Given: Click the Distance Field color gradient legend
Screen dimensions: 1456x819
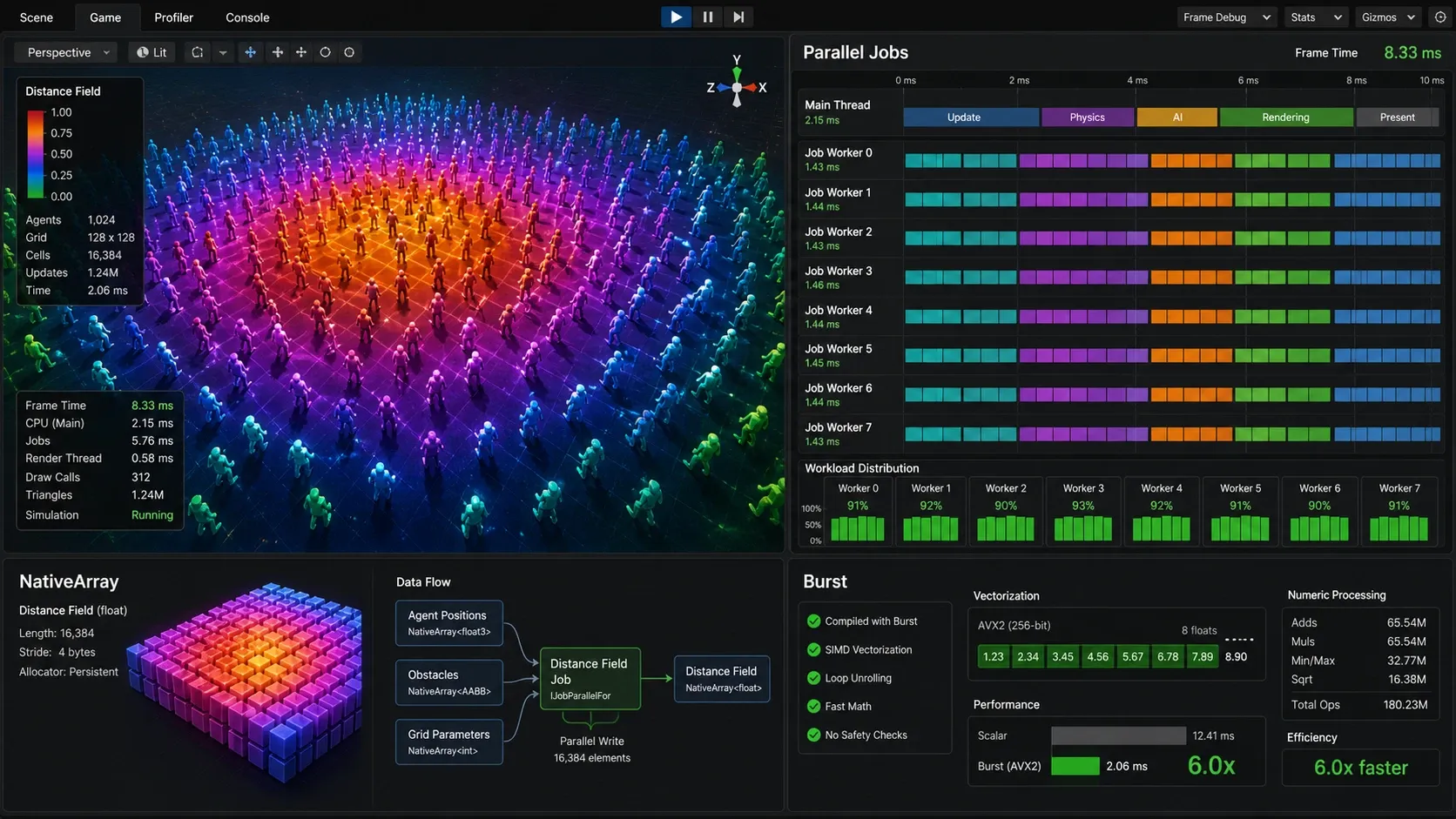Looking at the screenshot, I should pos(36,154).
